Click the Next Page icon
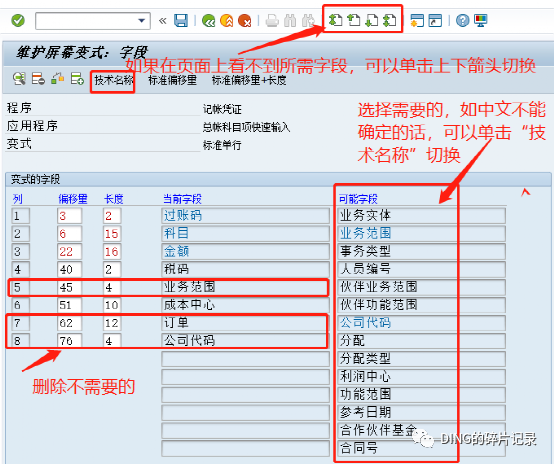This screenshot has height=464, width=554. (371, 20)
